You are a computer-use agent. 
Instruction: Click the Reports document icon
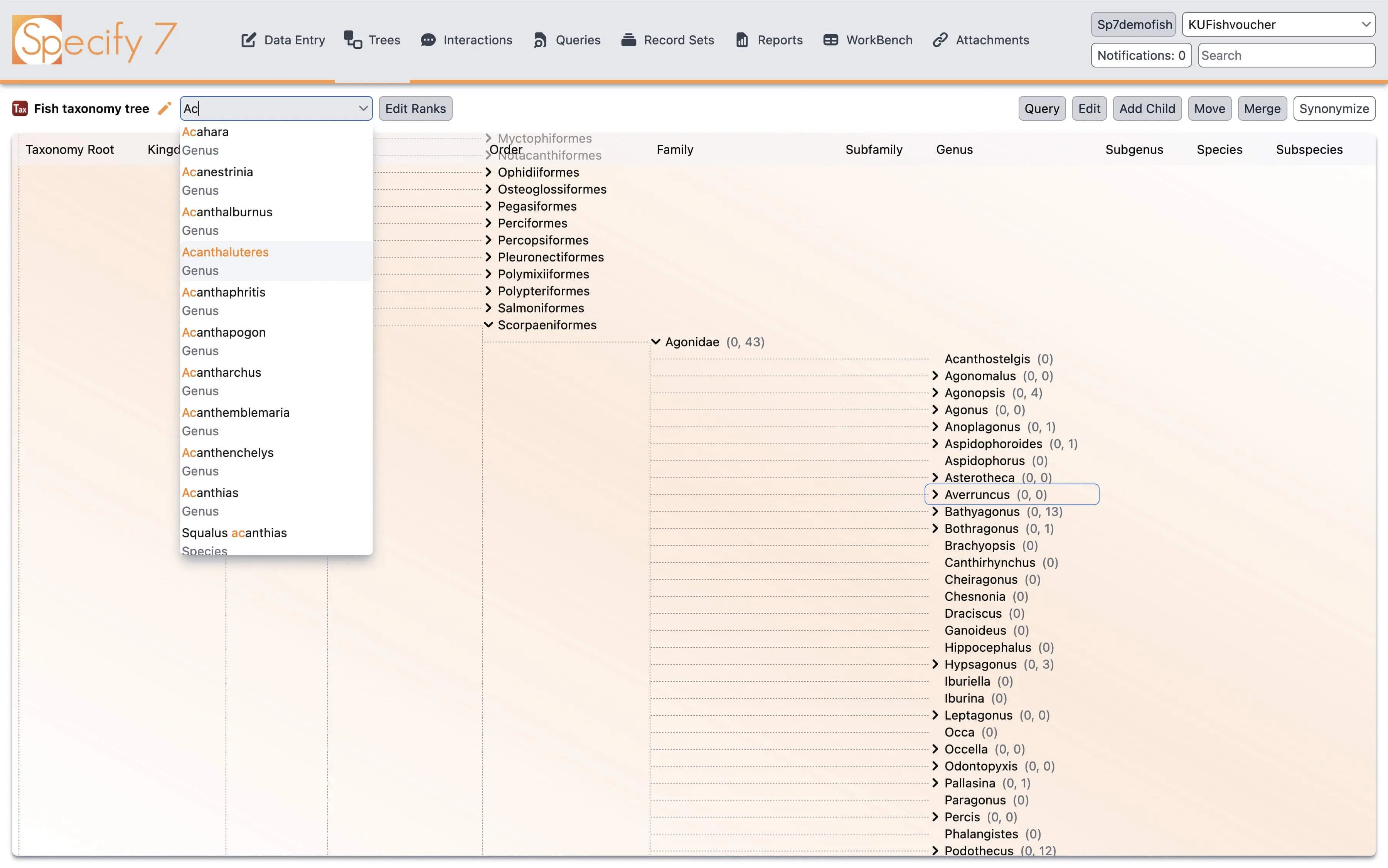tap(742, 40)
